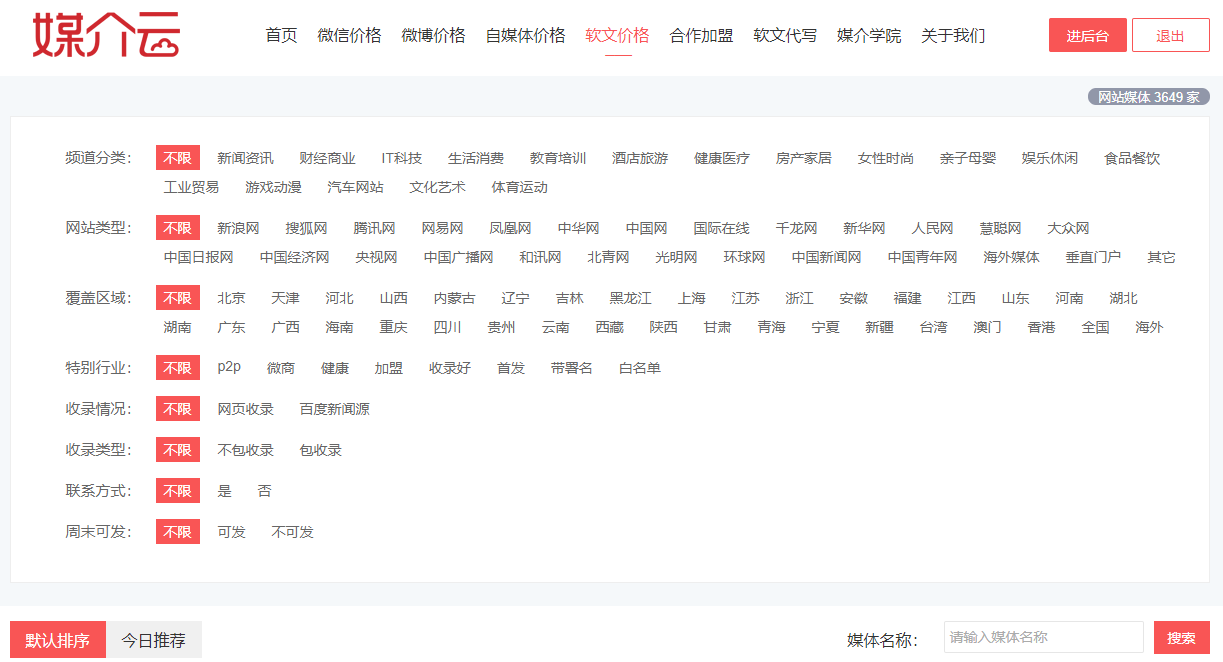
Task: Select 可发 for weekend publishing
Action: tap(231, 532)
